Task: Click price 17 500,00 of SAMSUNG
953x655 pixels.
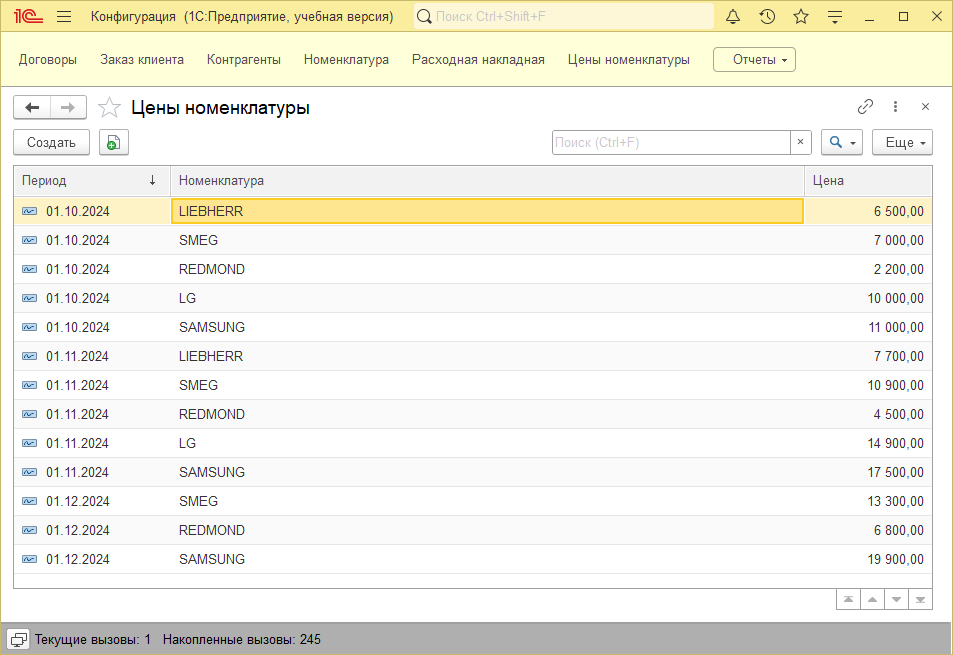Action: (x=895, y=472)
